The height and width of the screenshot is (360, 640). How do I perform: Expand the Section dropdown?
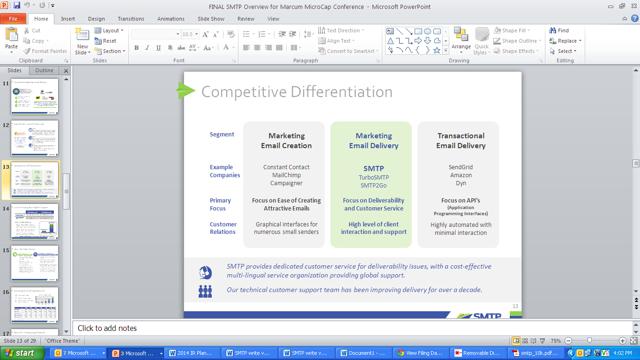point(110,51)
